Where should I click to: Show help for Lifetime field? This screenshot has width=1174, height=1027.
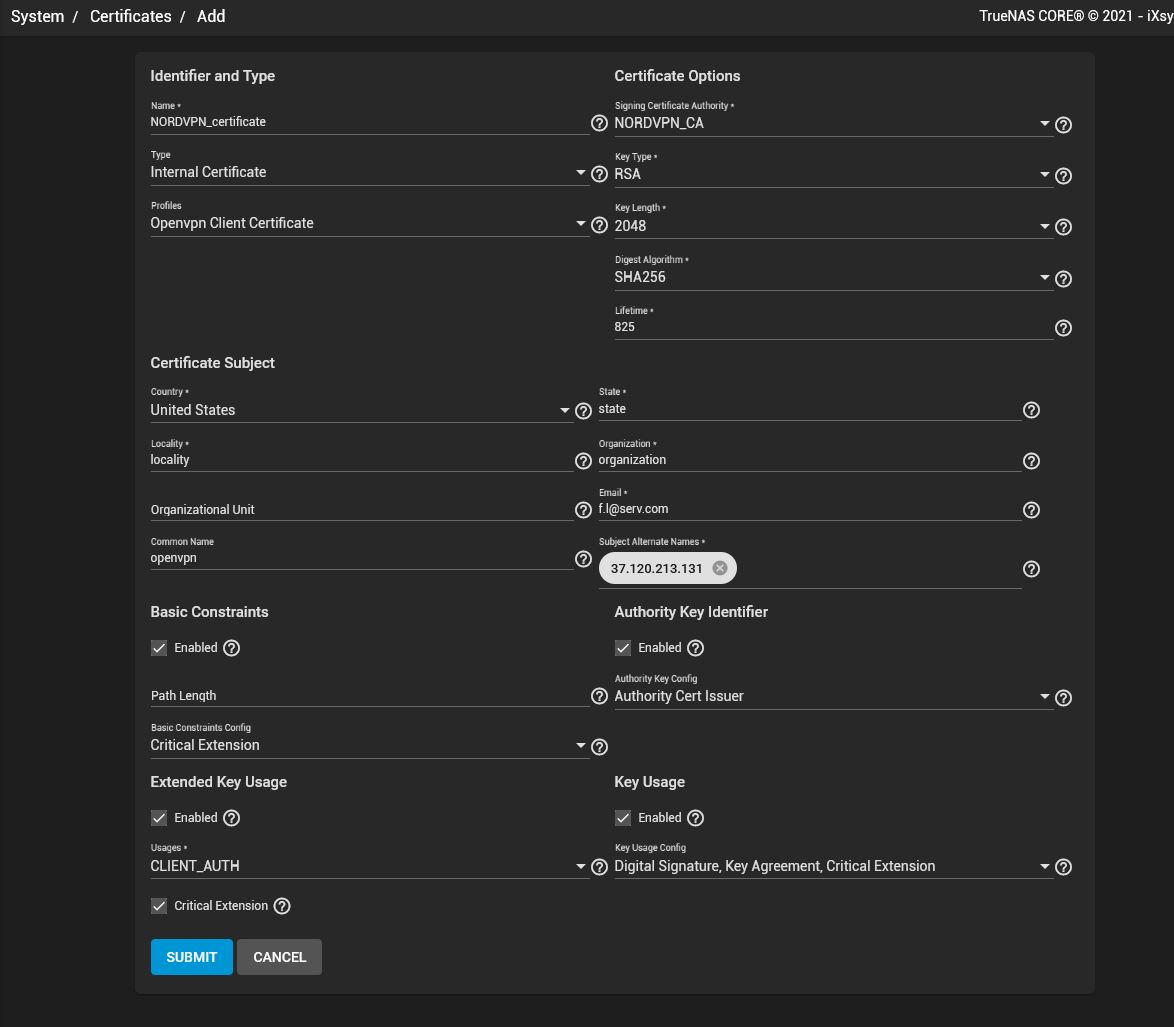[1063, 328]
